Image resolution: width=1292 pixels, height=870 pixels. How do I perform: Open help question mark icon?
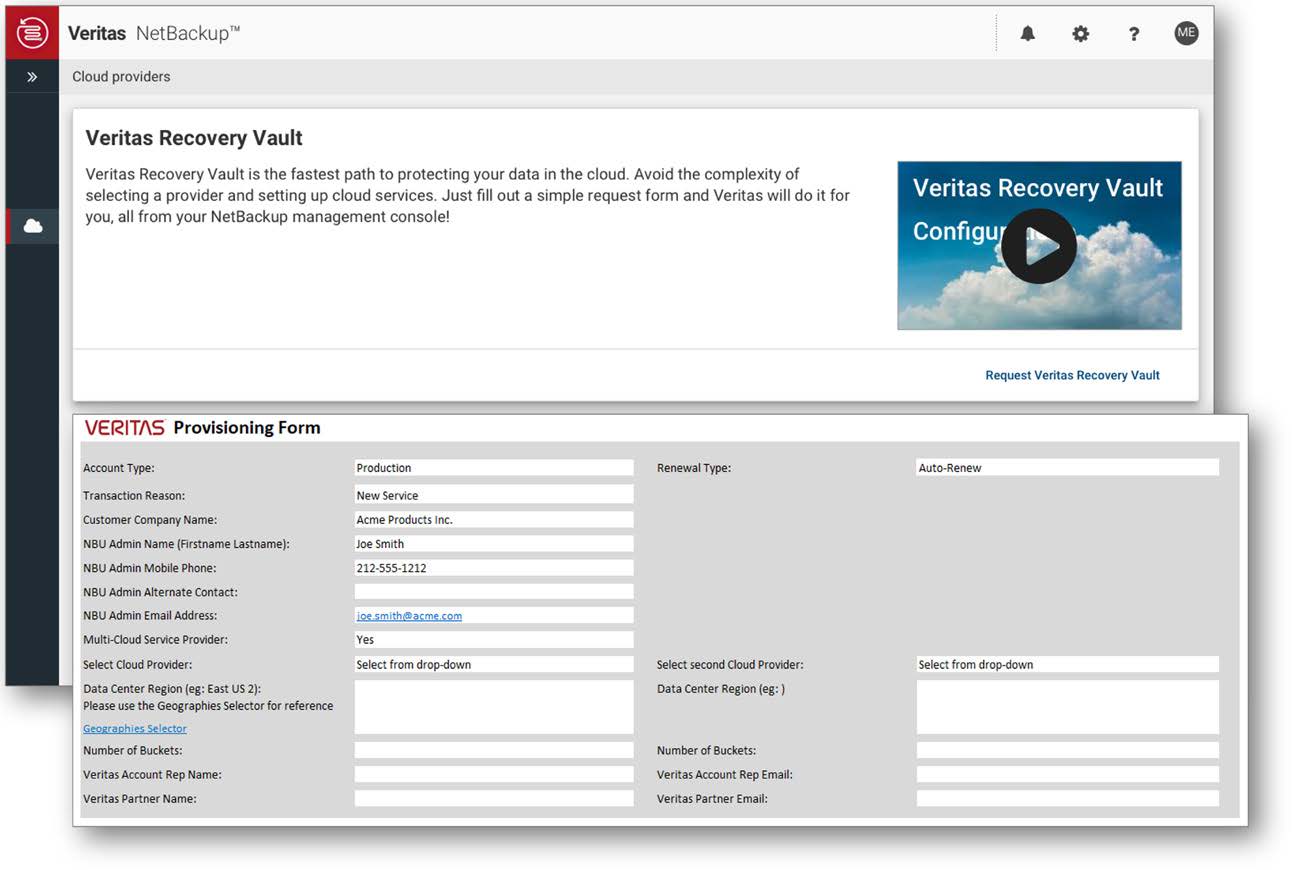coord(1133,34)
